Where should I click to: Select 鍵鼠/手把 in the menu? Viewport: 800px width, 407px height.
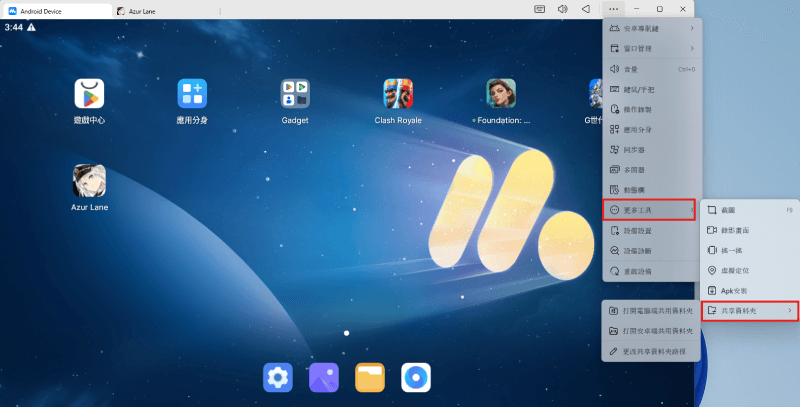coord(652,89)
